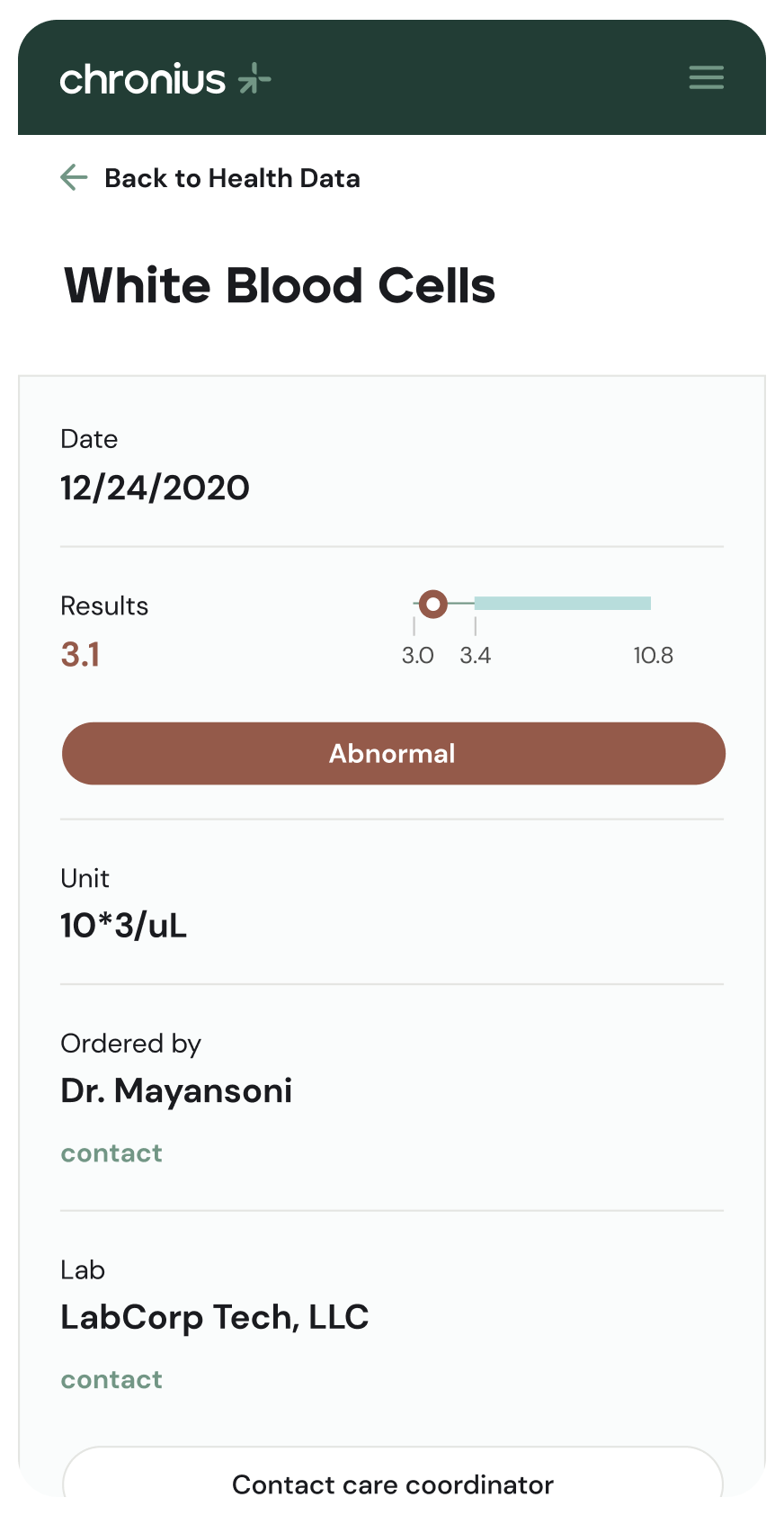Screen dimensions: 784x1515
Task: Click the Dr. Mayansoni name
Action: pyautogui.click(x=176, y=1091)
